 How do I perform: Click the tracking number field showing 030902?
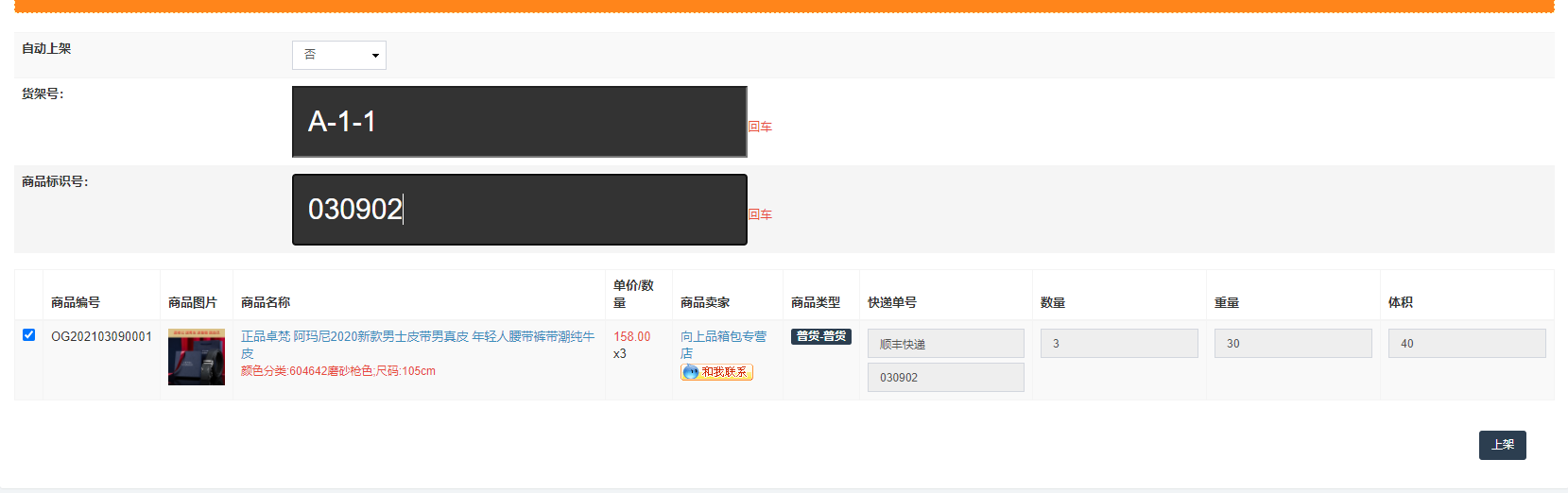coord(945,377)
